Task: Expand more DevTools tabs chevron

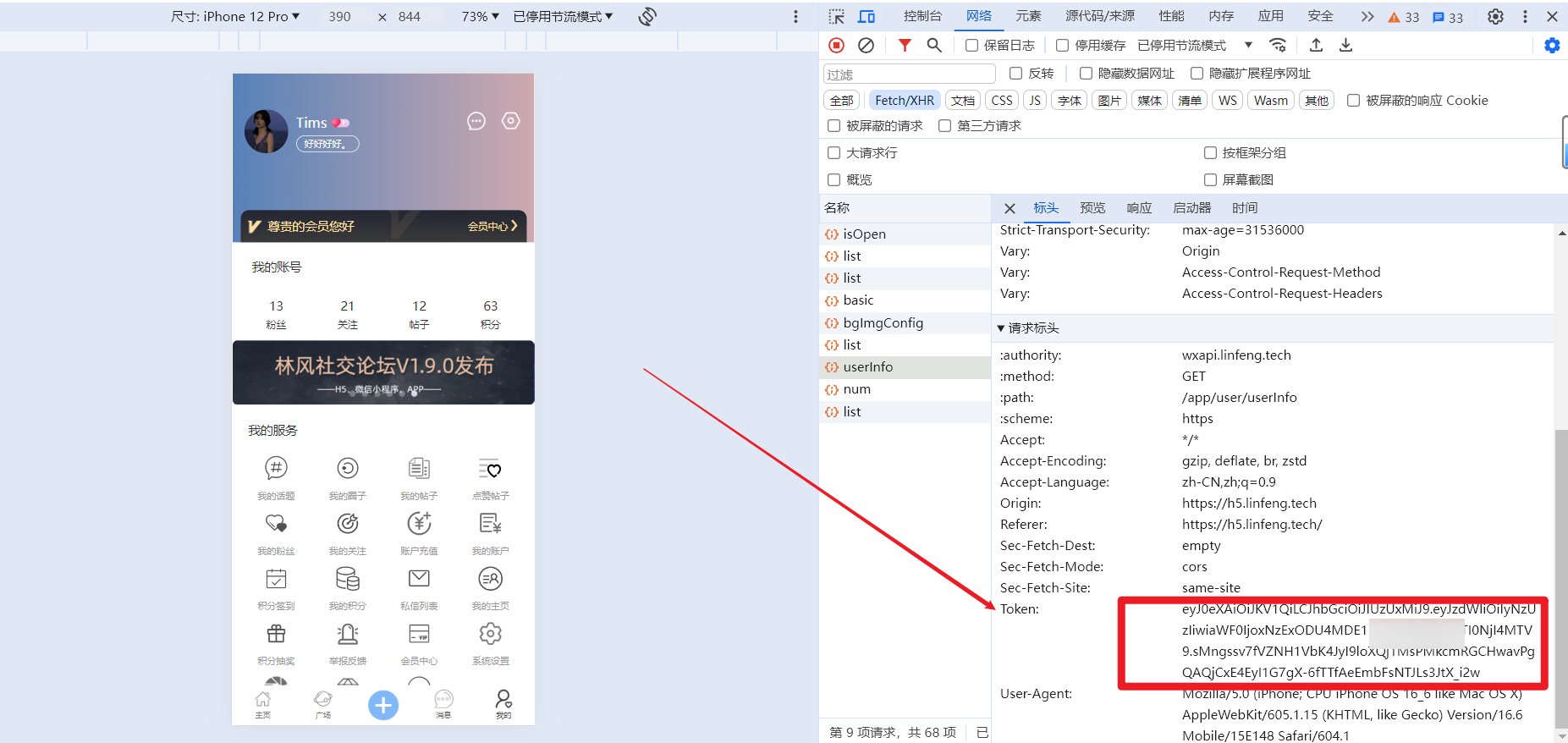Action: [x=1367, y=16]
